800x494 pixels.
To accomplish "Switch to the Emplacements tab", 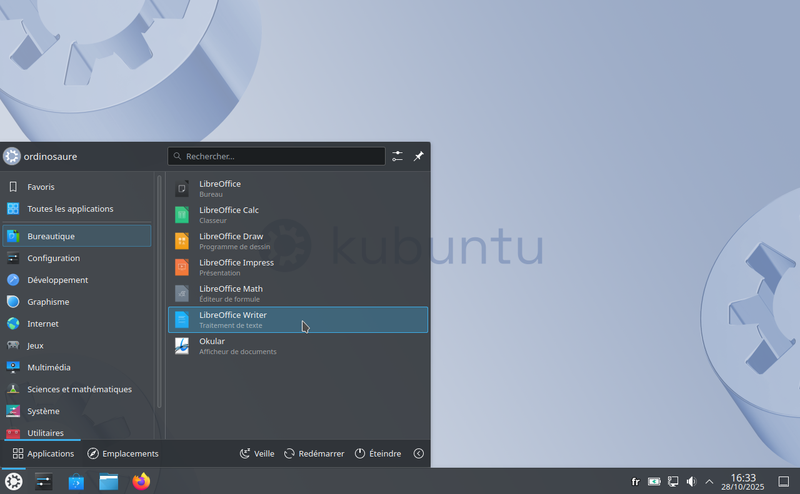I will (x=123, y=454).
